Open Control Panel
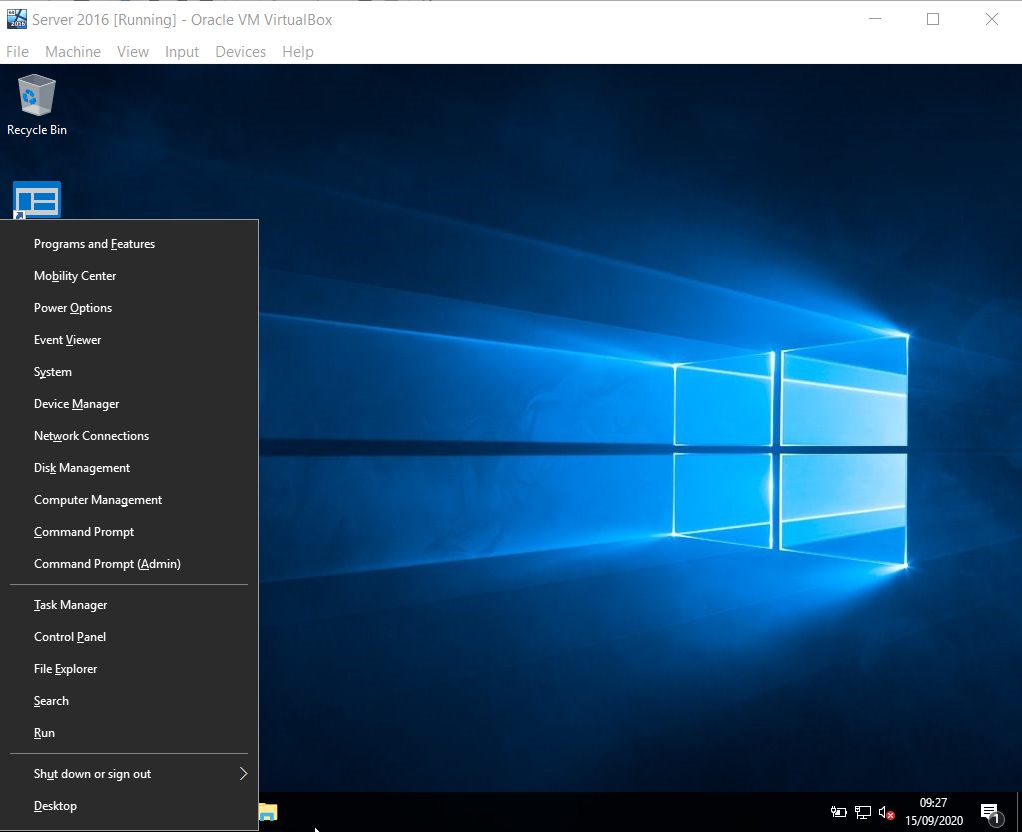1022x832 pixels. (x=129, y=636)
